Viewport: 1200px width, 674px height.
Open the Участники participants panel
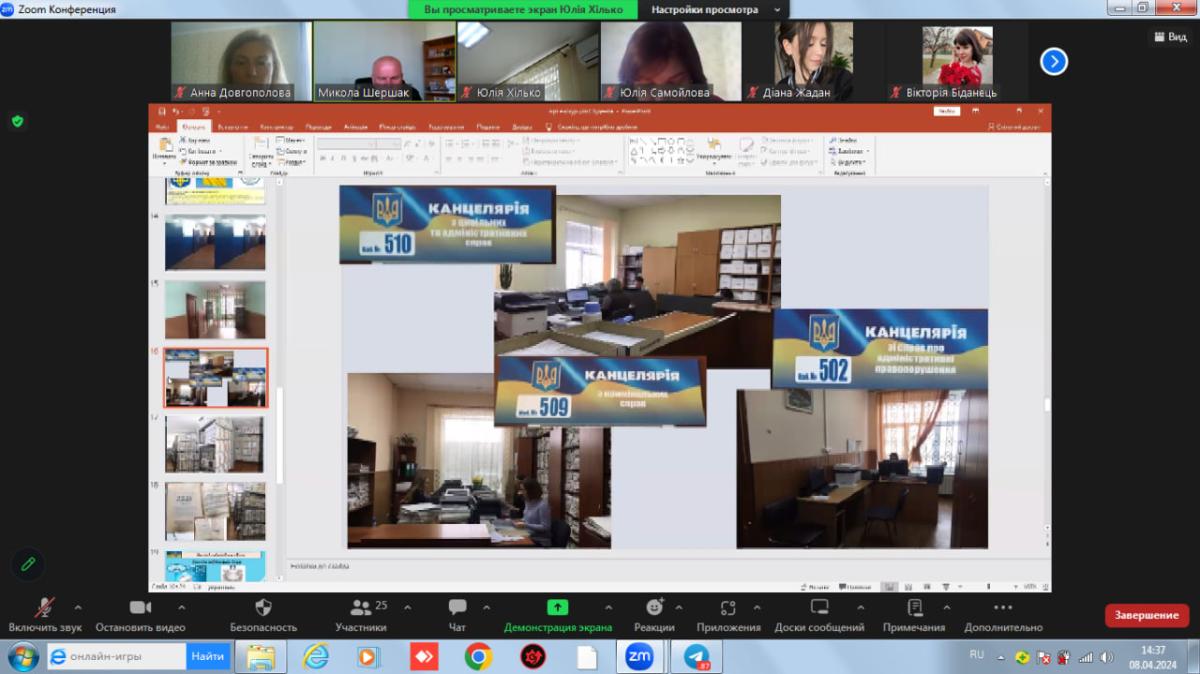tap(361, 607)
